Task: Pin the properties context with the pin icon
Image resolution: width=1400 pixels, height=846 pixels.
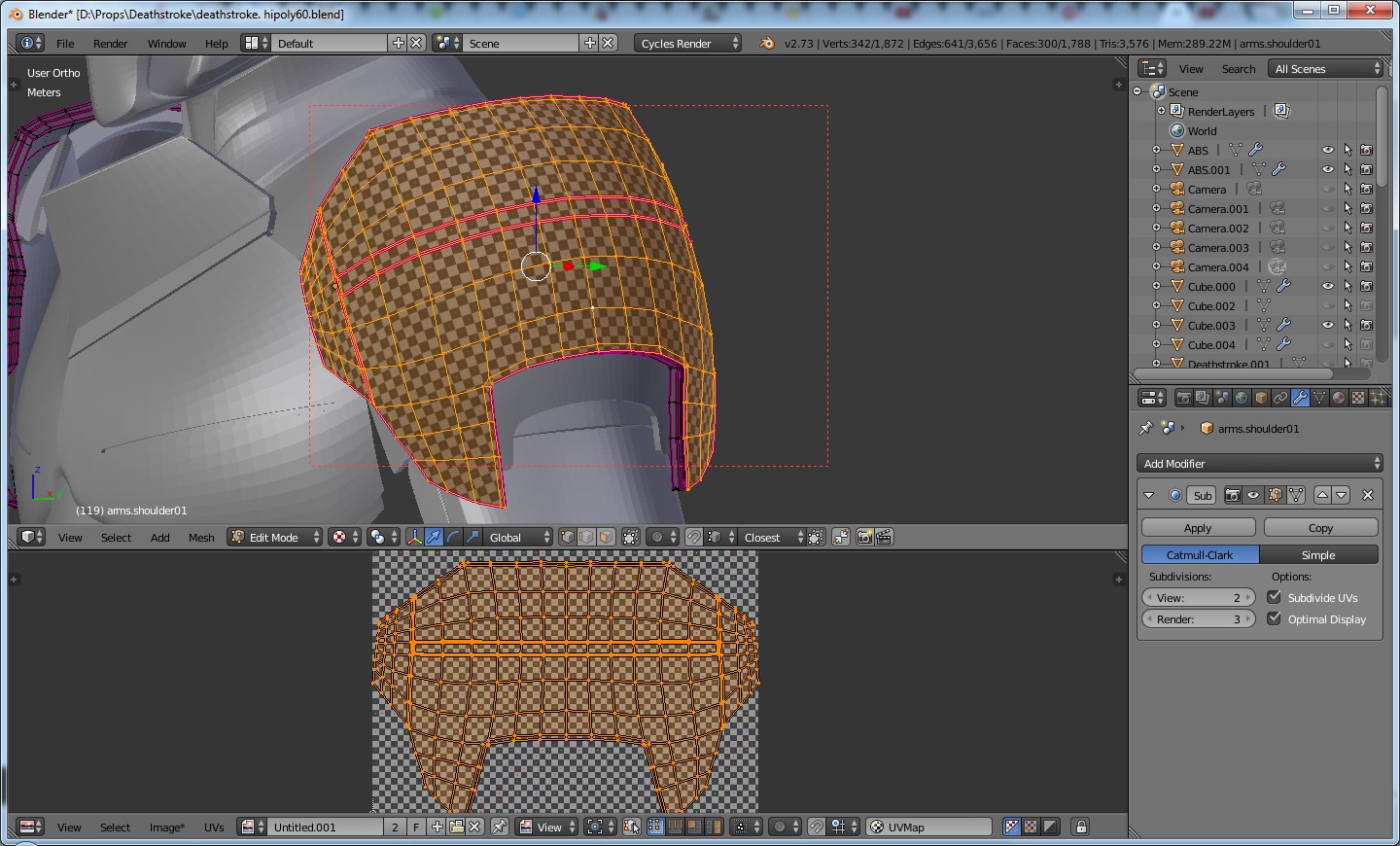Action: pos(1145,428)
